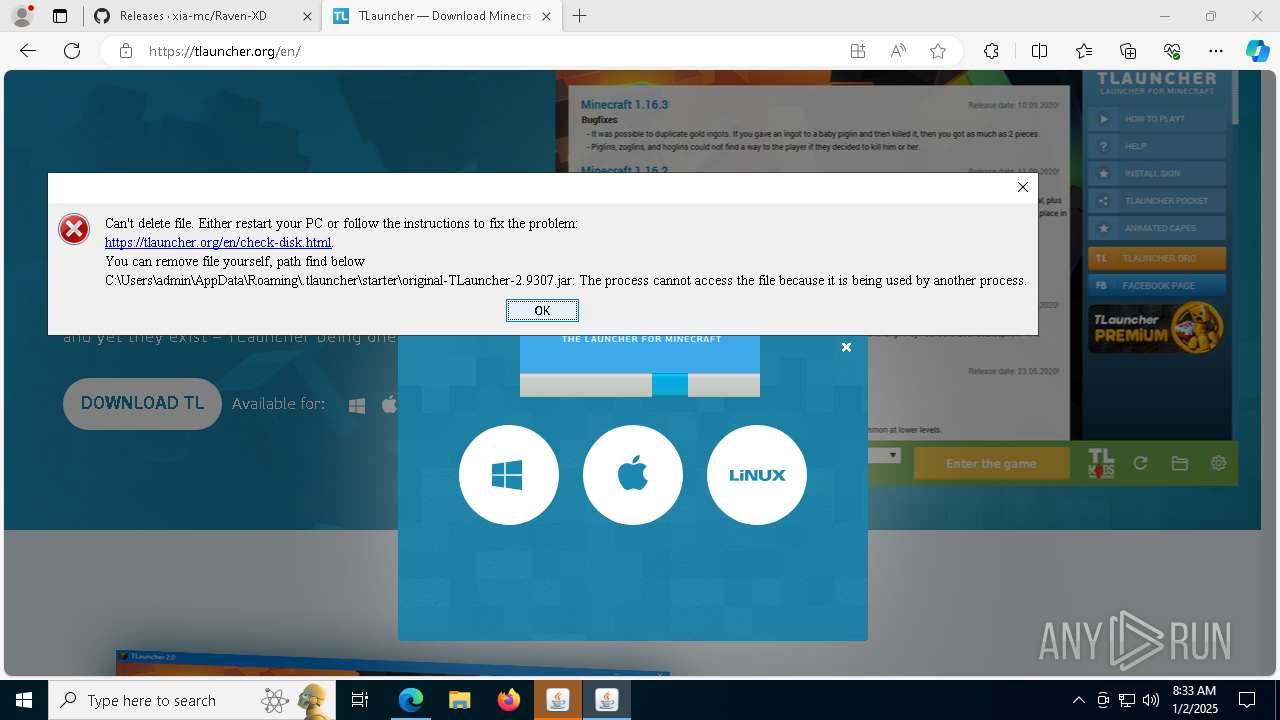Click the red error icon in the dialog
This screenshot has height=720, width=1280.
[73, 230]
